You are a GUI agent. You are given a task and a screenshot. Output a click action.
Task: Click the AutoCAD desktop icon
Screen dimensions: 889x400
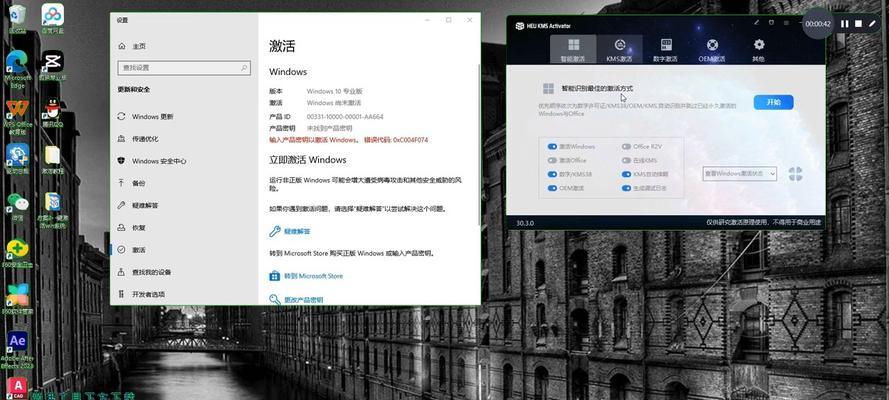18,388
